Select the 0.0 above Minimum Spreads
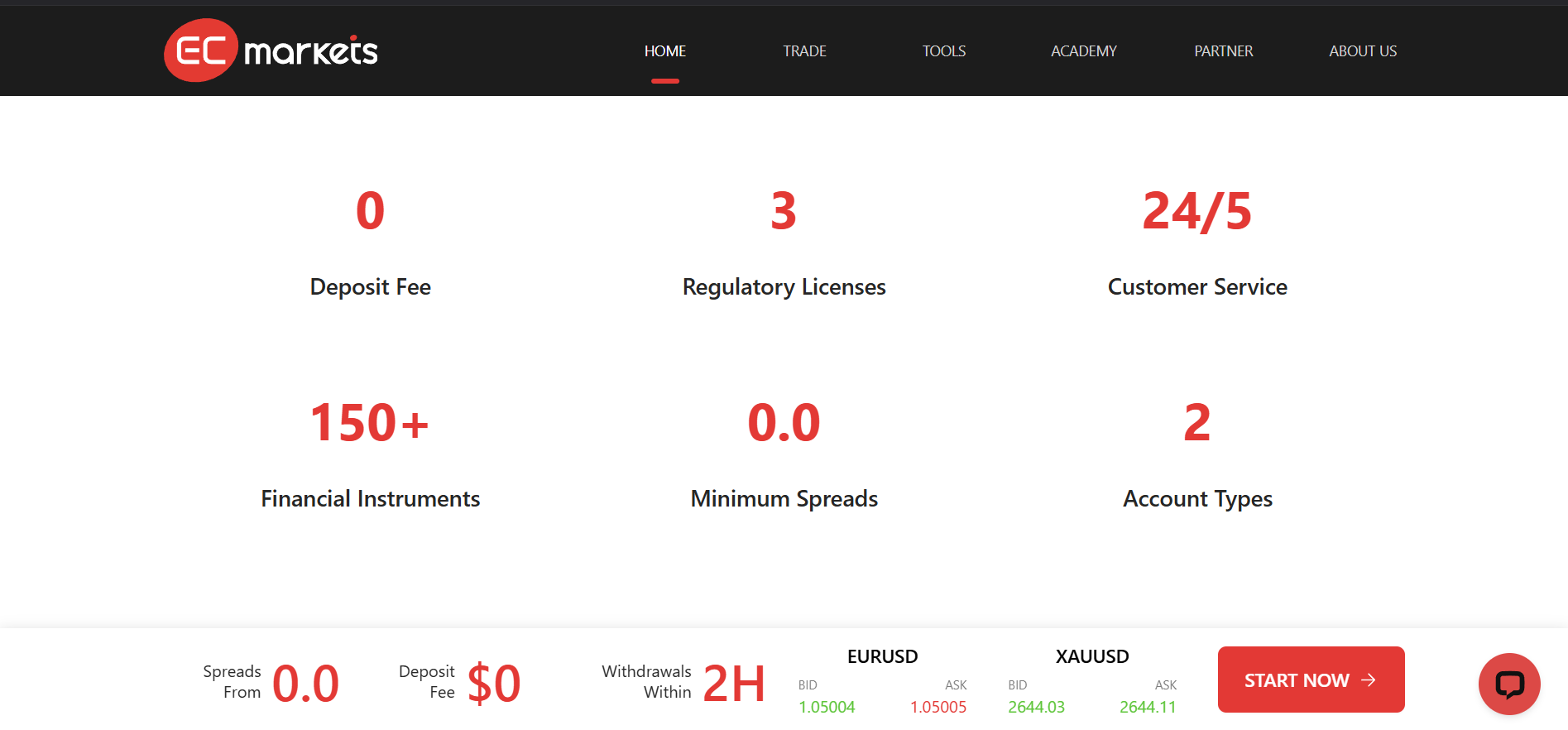 coord(784,423)
